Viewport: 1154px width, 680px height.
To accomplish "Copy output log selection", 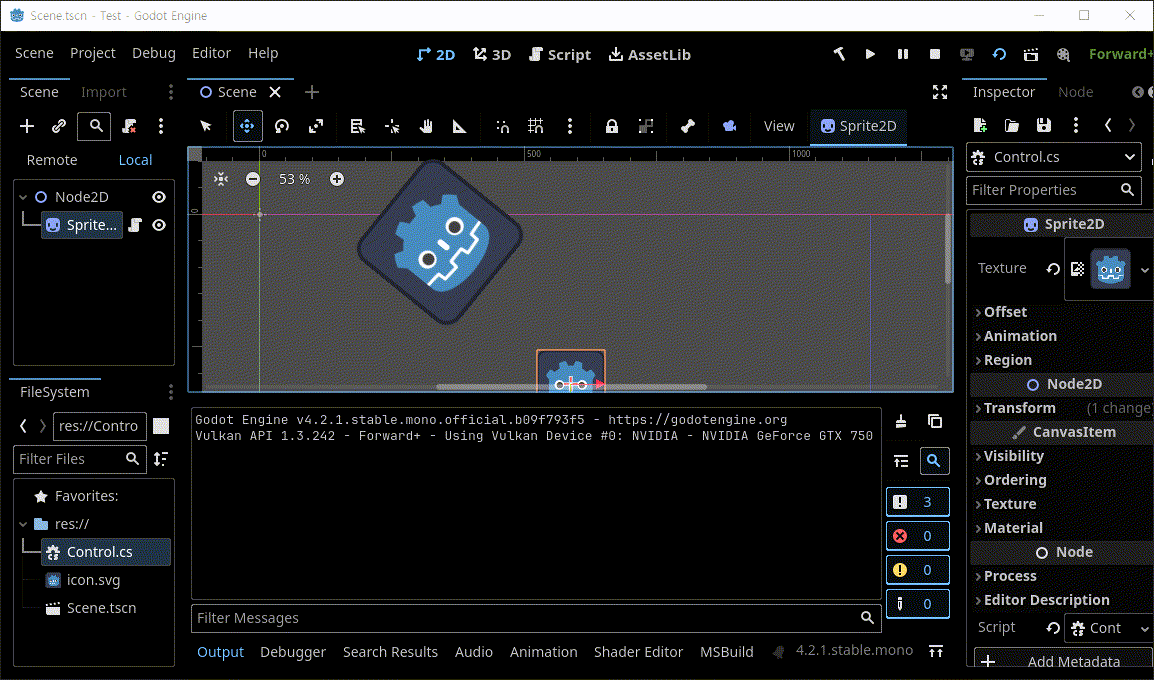I will pos(935,421).
